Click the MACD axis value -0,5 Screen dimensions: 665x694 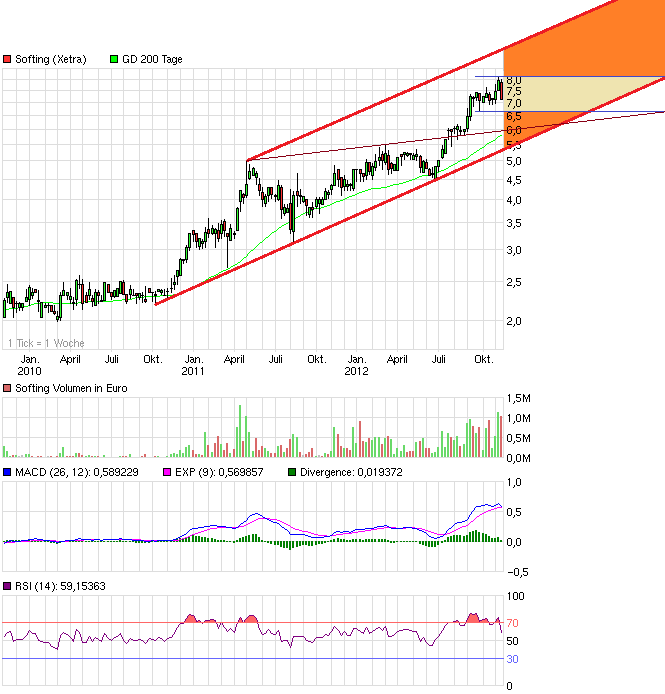click(517, 572)
